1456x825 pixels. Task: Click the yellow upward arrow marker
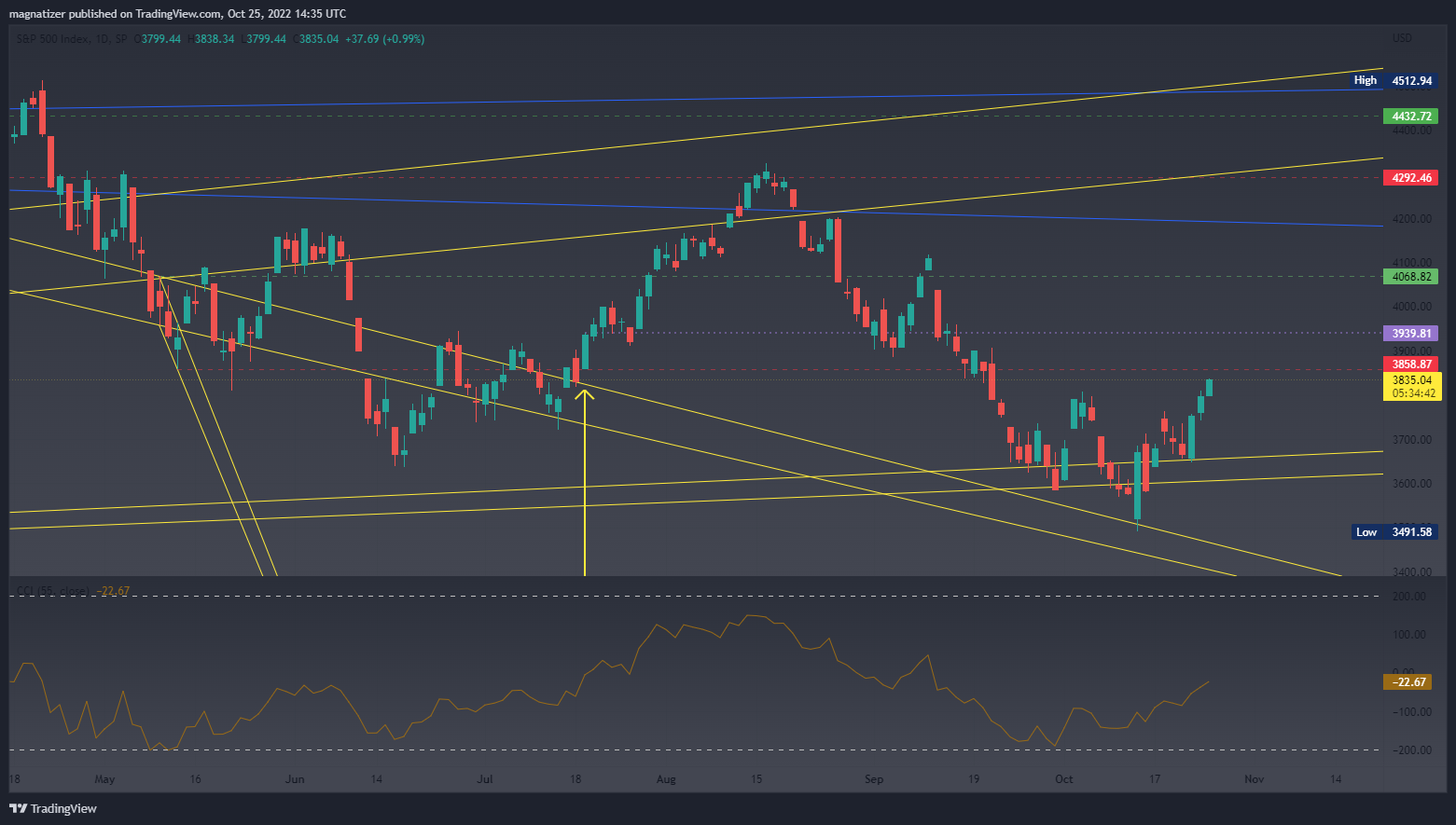coord(585,395)
